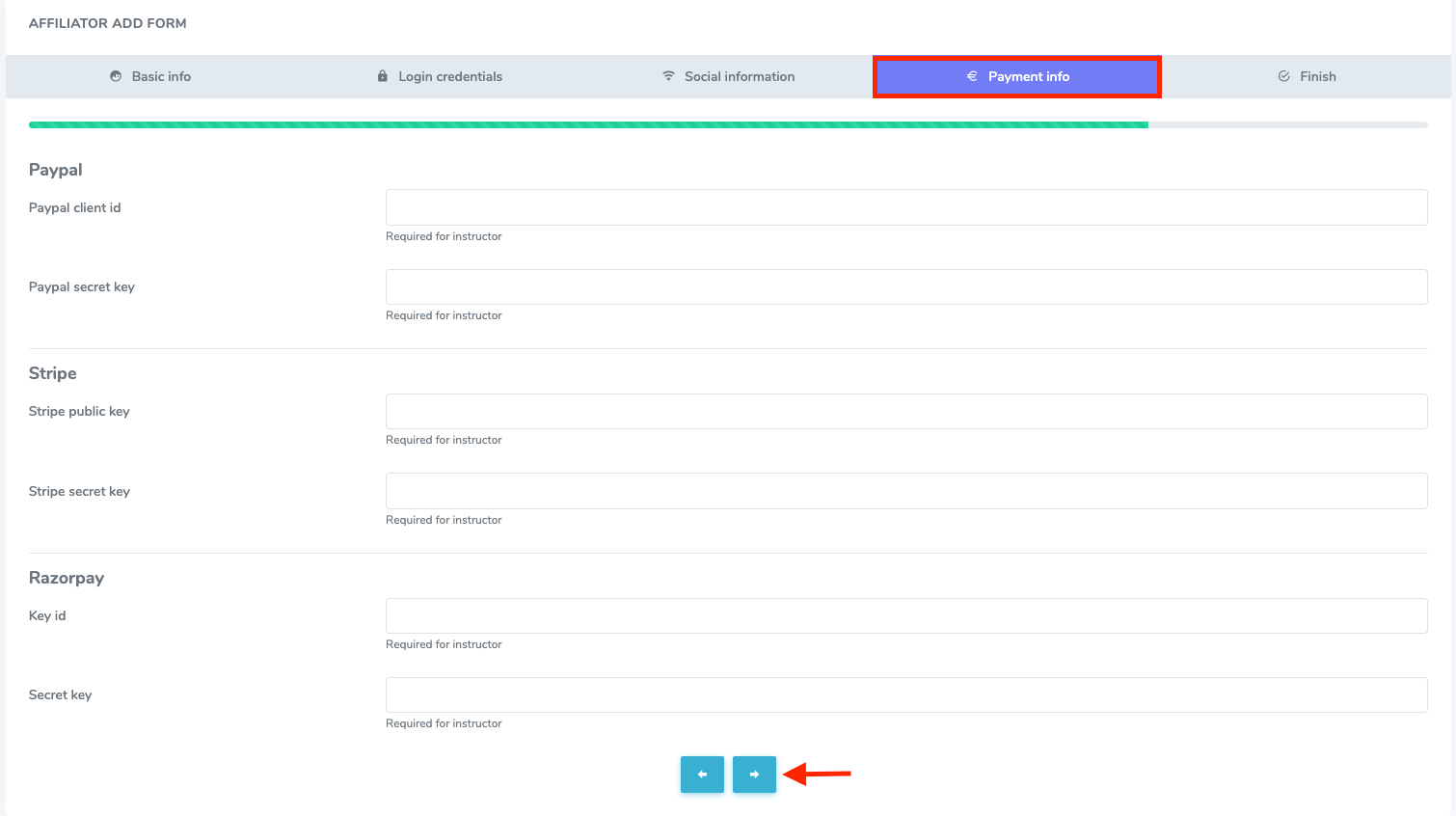Click the wifi icon on Social information tab
The image size is (1456, 816).
pos(668,76)
